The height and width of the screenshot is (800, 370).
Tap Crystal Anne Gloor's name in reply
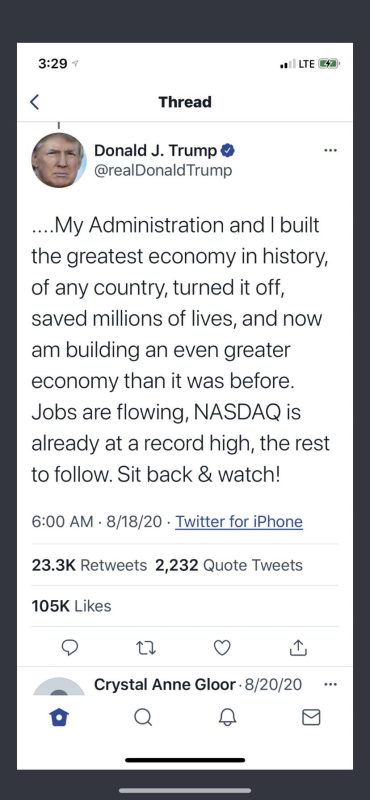165,685
